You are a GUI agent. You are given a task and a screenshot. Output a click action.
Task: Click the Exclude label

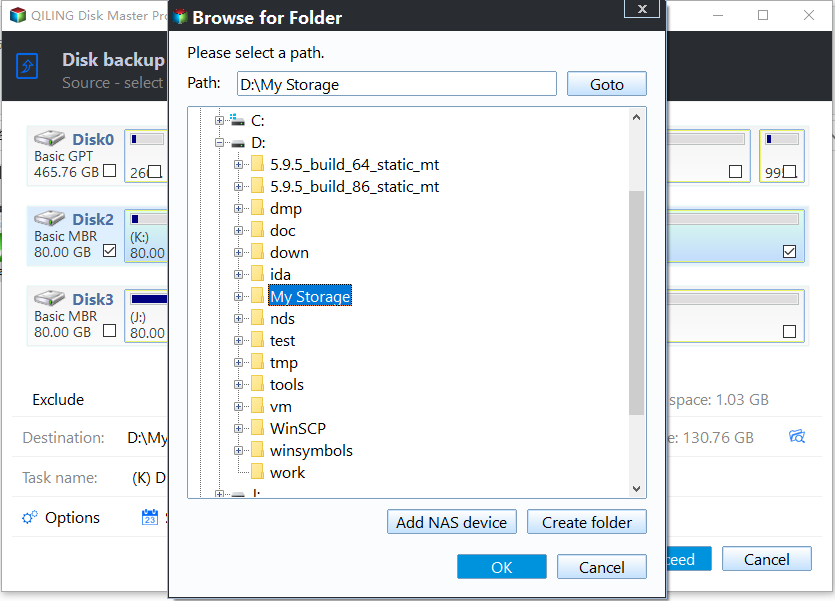58,399
